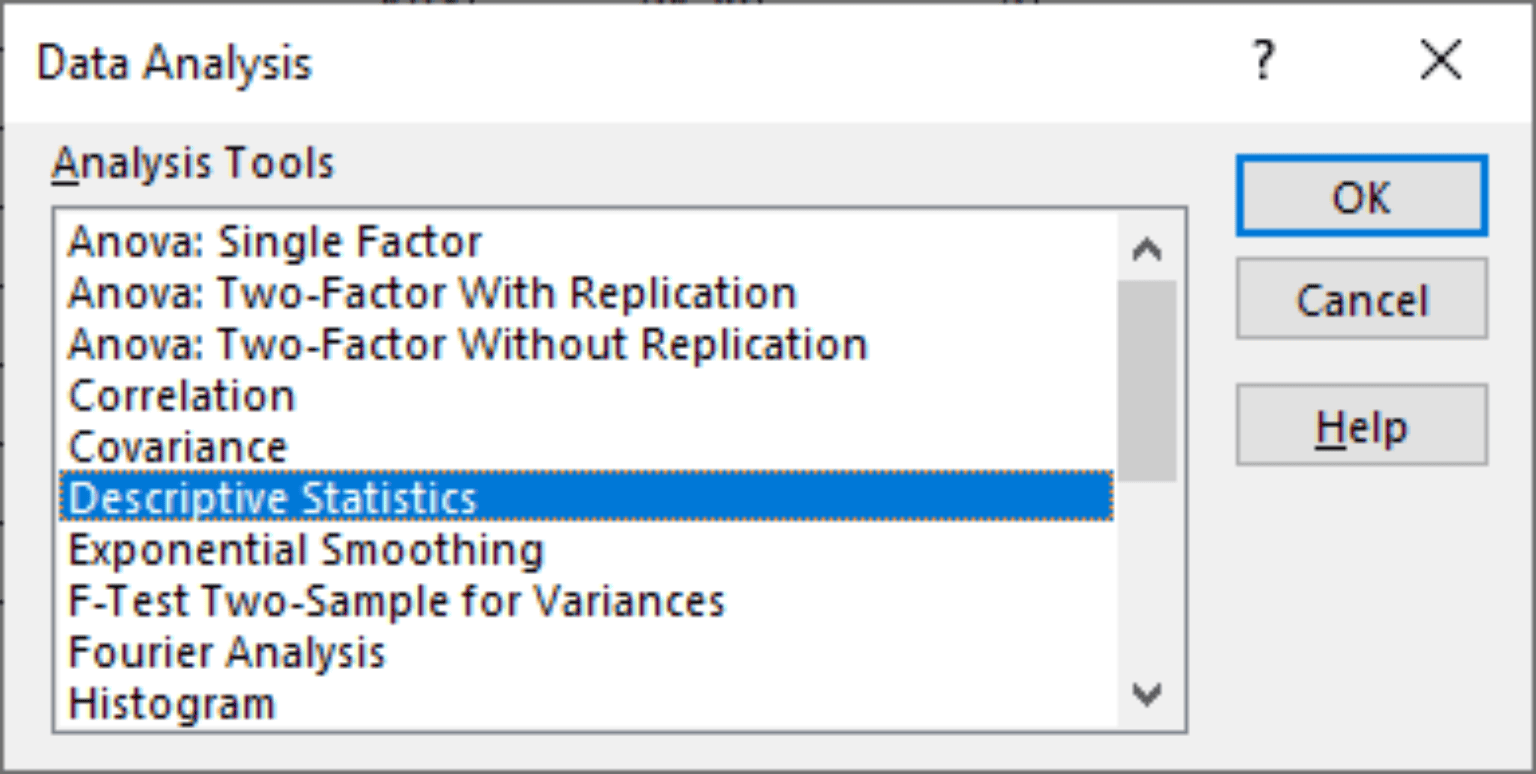Close the Data Analysis dialog
Screen dimensions: 1536x774
pos(1440,60)
